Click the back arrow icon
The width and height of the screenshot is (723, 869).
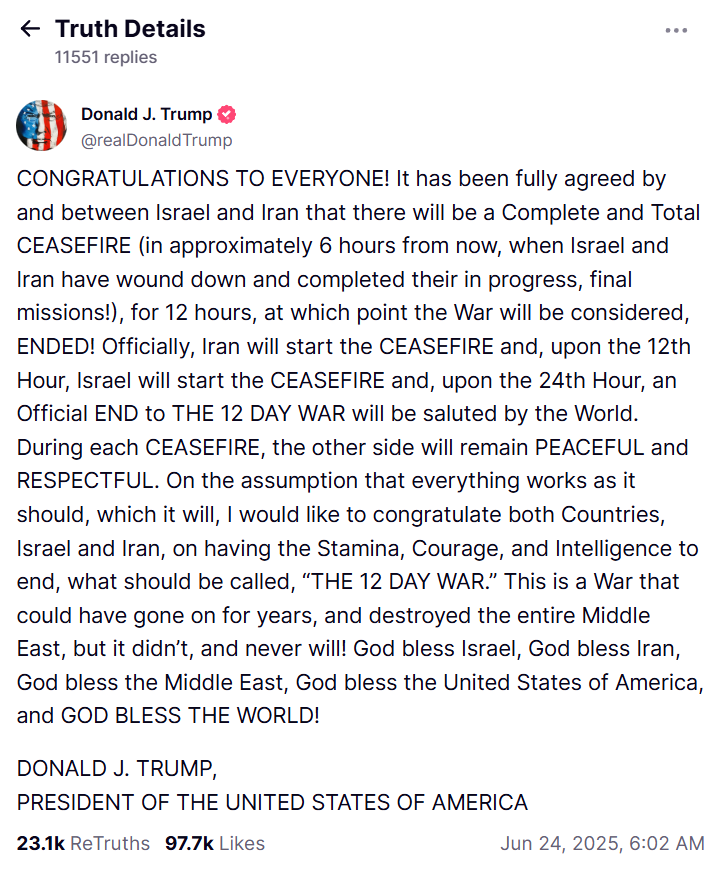[30, 29]
